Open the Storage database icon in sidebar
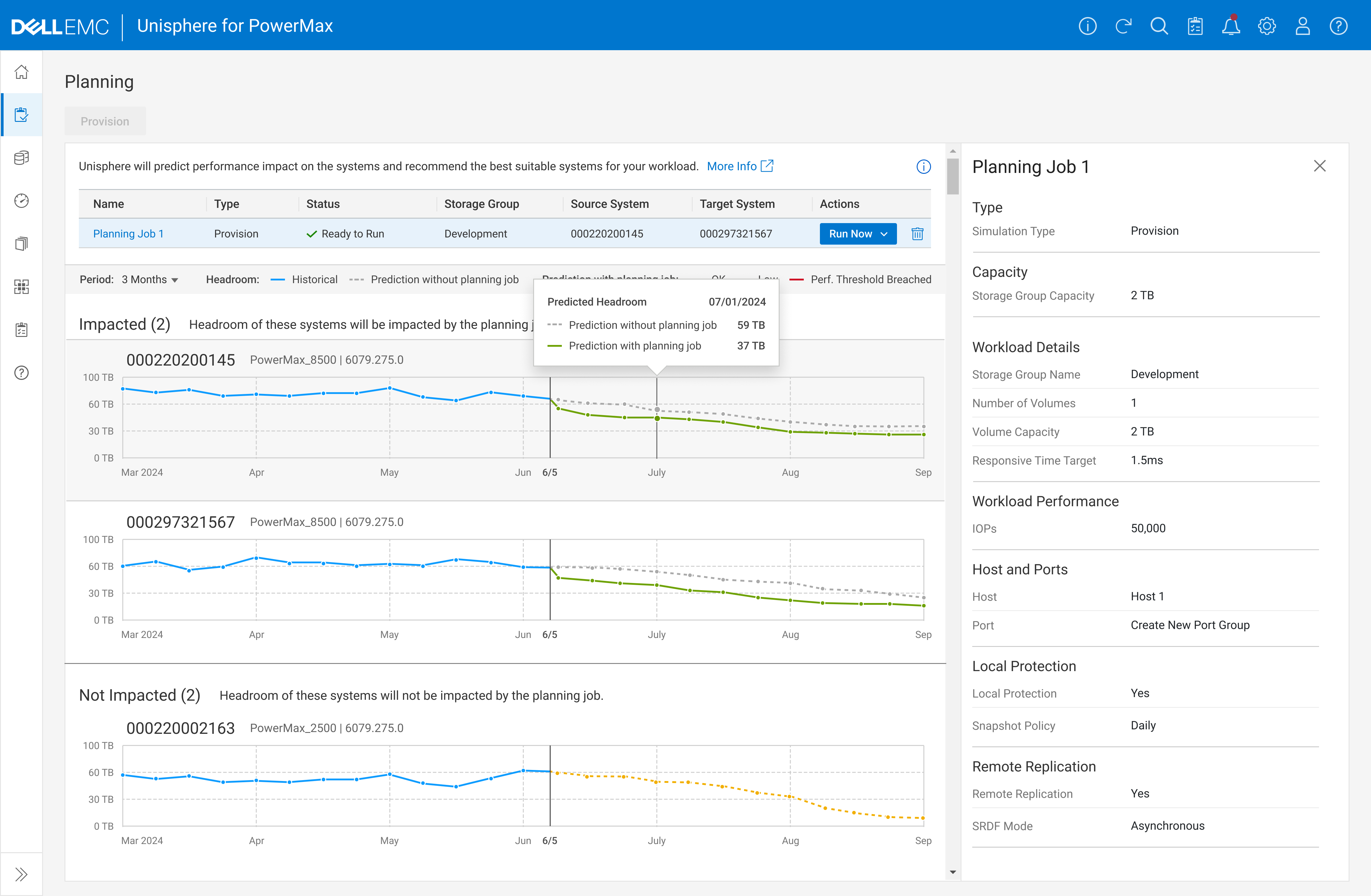1371x896 pixels. (21, 158)
